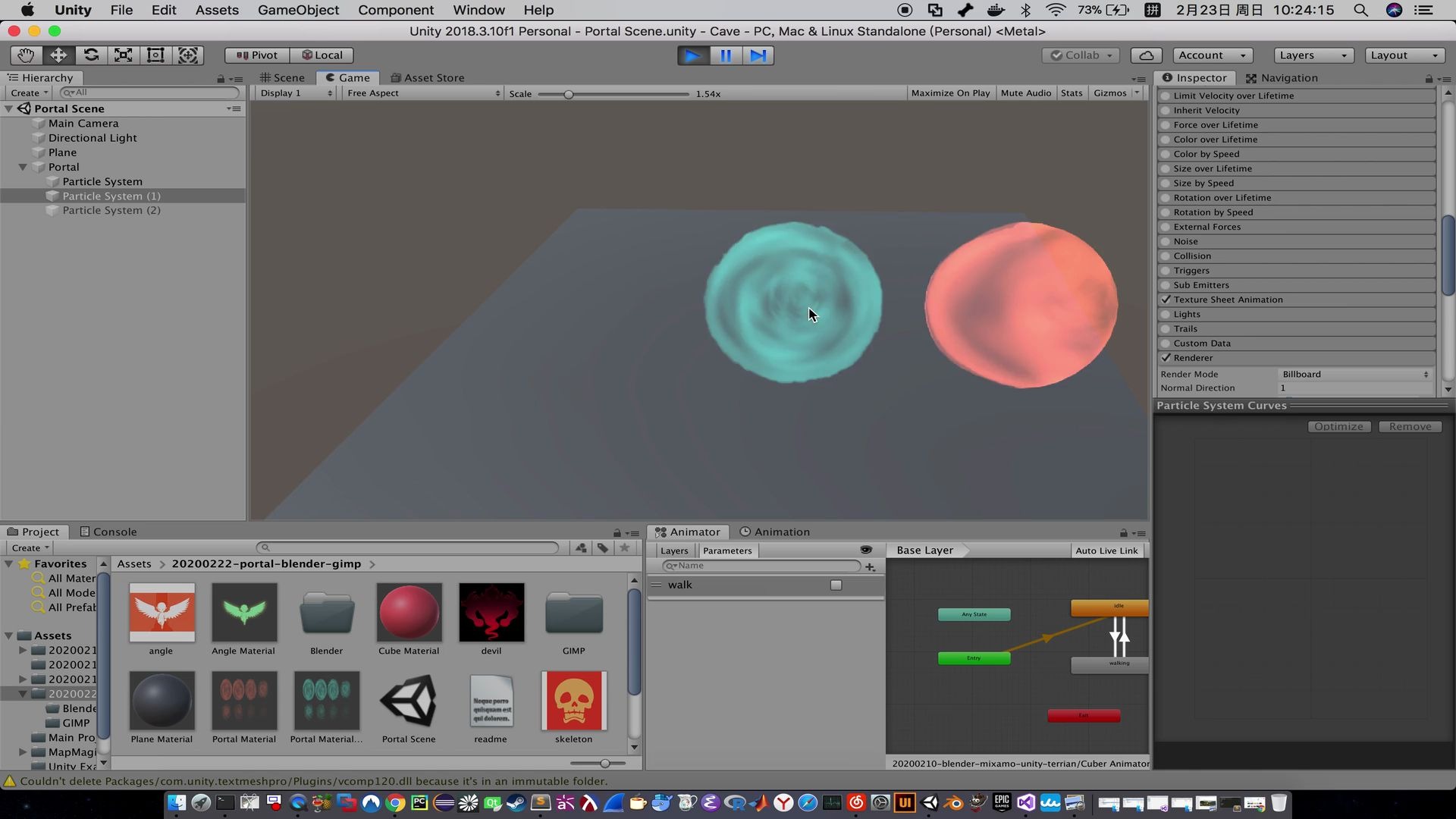The image size is (1456, 819).
Task: Open the Render Mode Billboard dropdown
Action: click(x=1354, y=374)
